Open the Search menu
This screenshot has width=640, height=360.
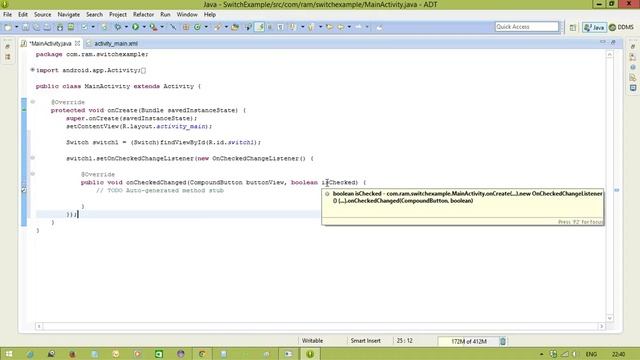coord(94,14)
